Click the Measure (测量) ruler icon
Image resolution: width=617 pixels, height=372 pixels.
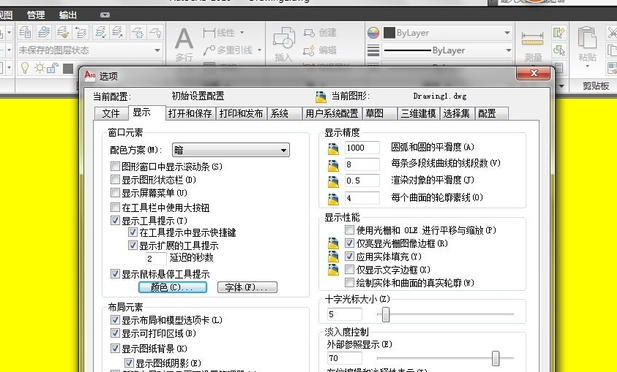(533, 39)
